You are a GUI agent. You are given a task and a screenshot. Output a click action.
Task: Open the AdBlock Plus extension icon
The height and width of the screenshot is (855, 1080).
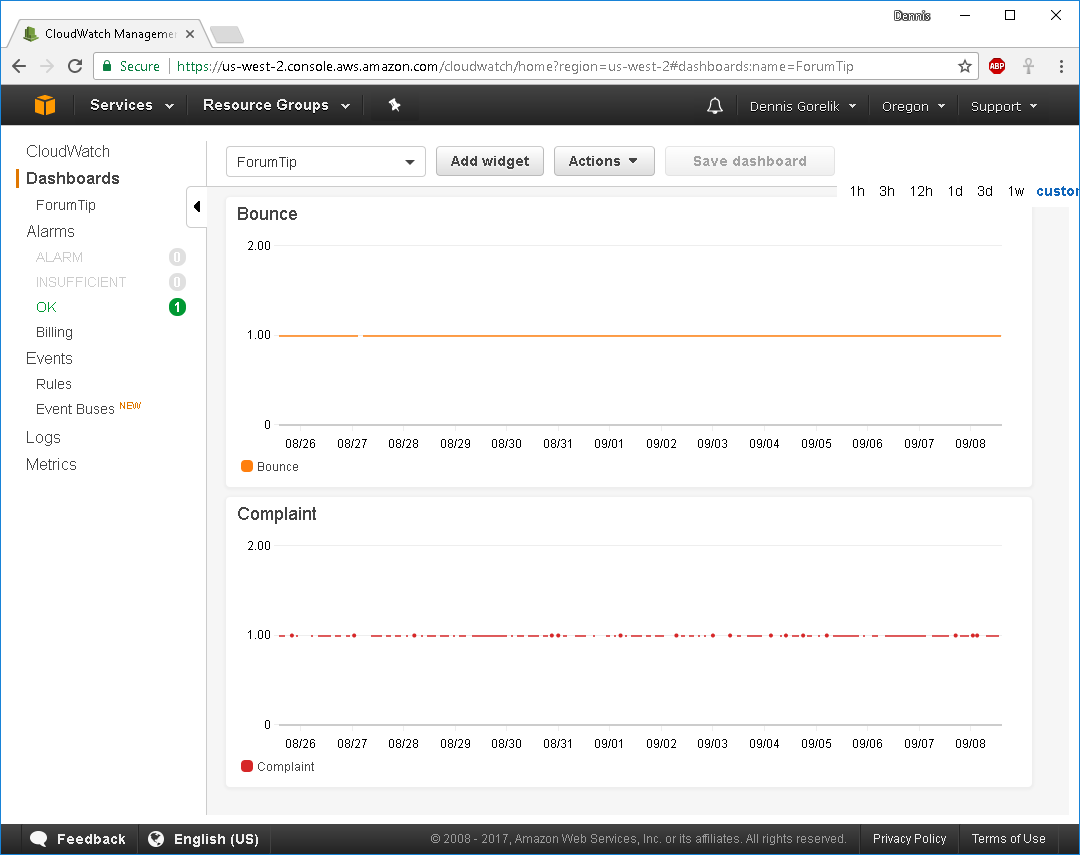tap(997, 66)
